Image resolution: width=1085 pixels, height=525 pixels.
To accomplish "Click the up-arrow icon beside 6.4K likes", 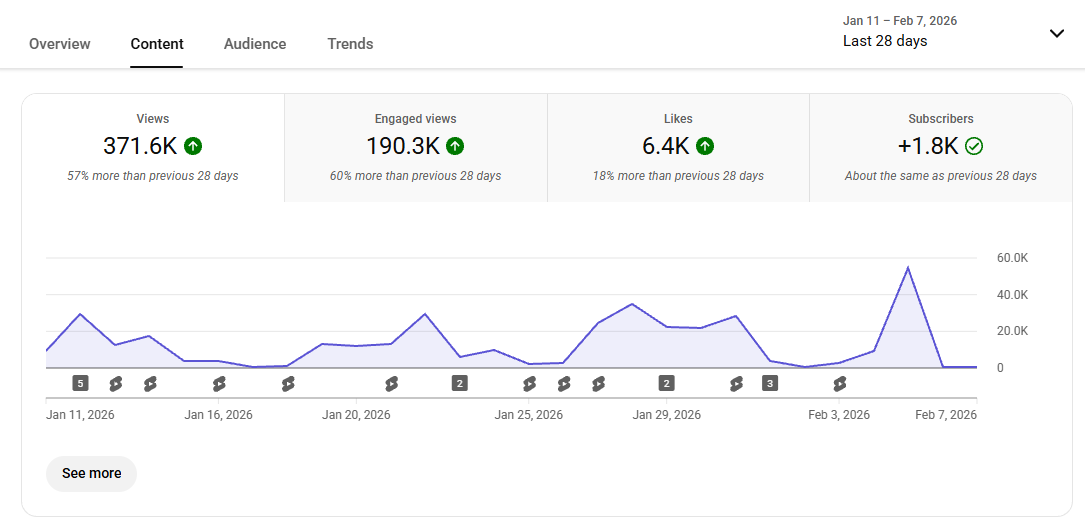I will (705, 146).
